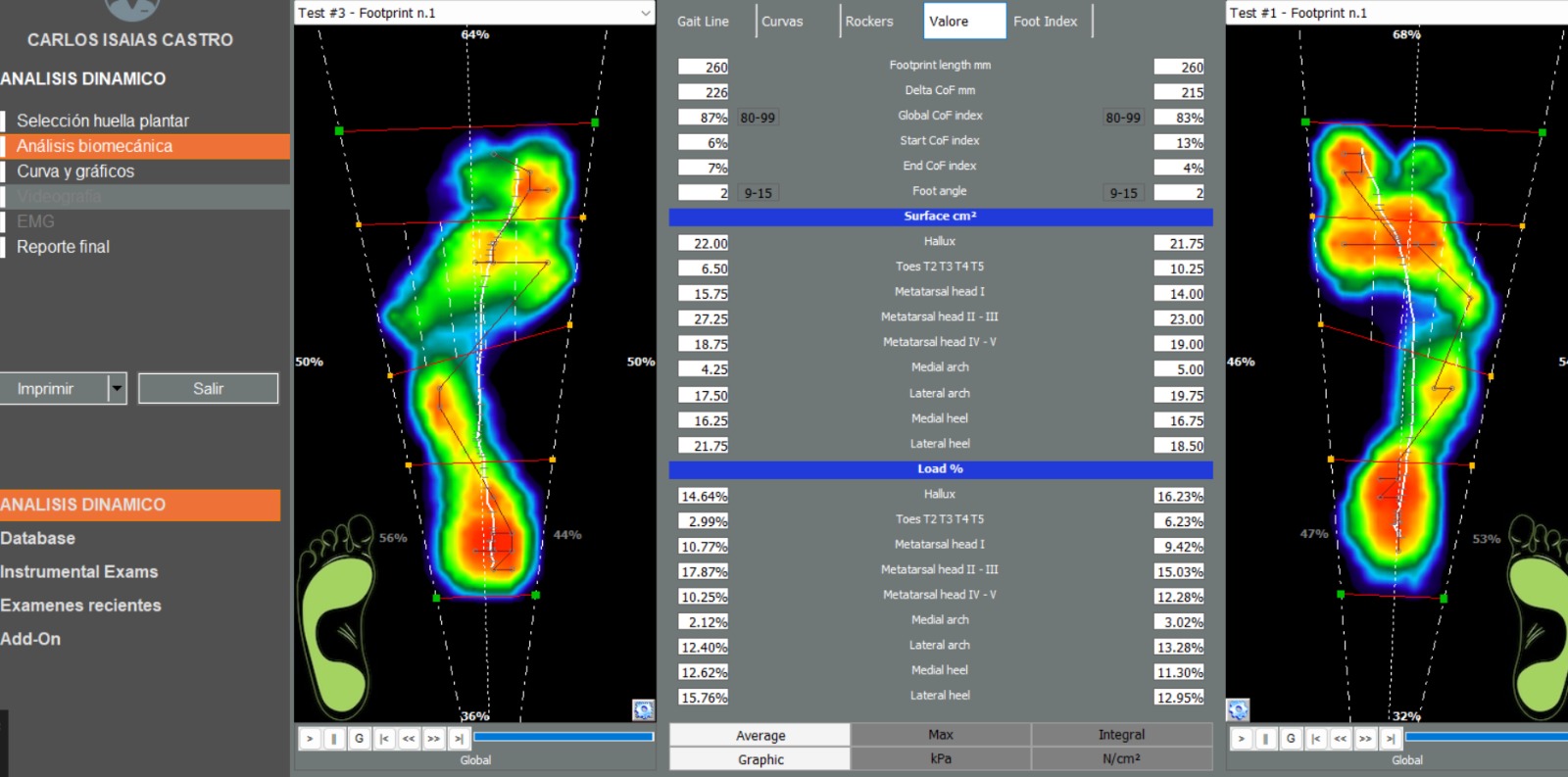Viewport: 1568px width, 777px height.
Task: Click the left footprint blue timeline bar
Action: tap(563, 737)
